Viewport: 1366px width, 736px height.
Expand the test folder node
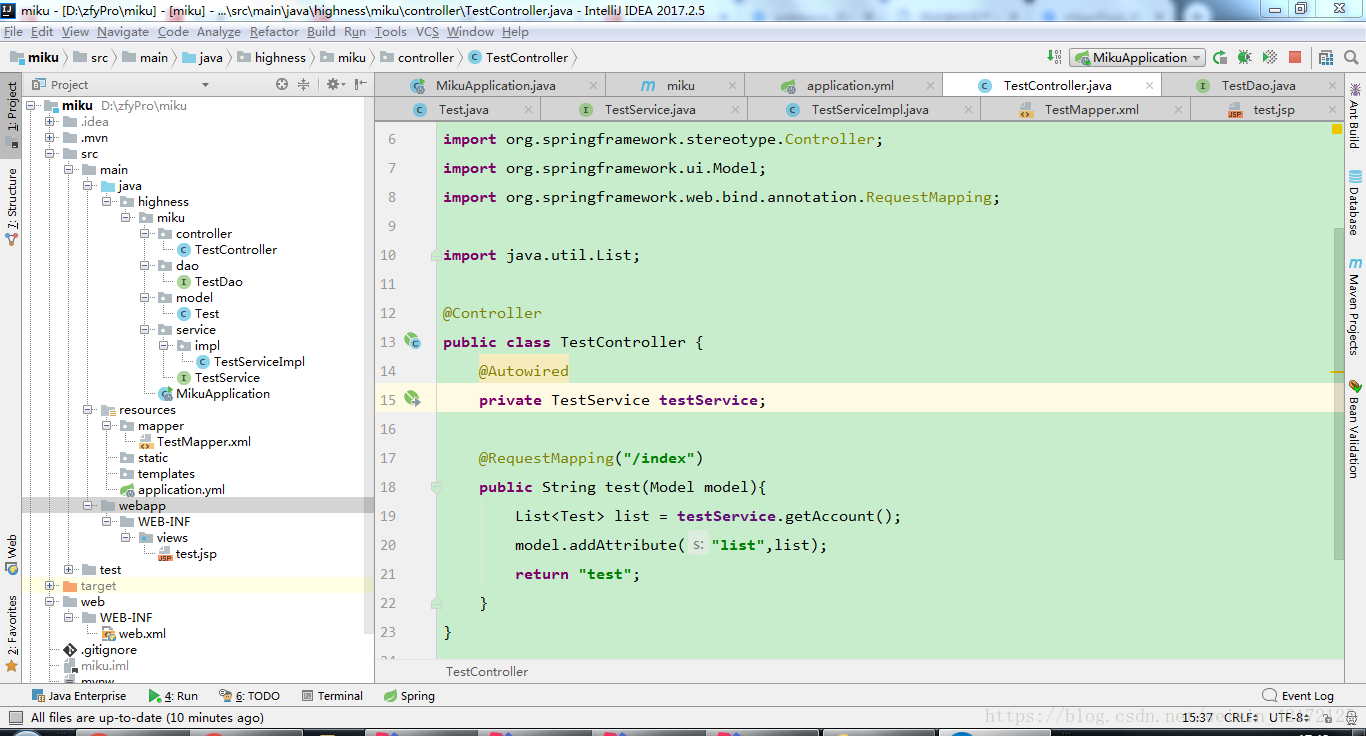[x=70, y=569]
